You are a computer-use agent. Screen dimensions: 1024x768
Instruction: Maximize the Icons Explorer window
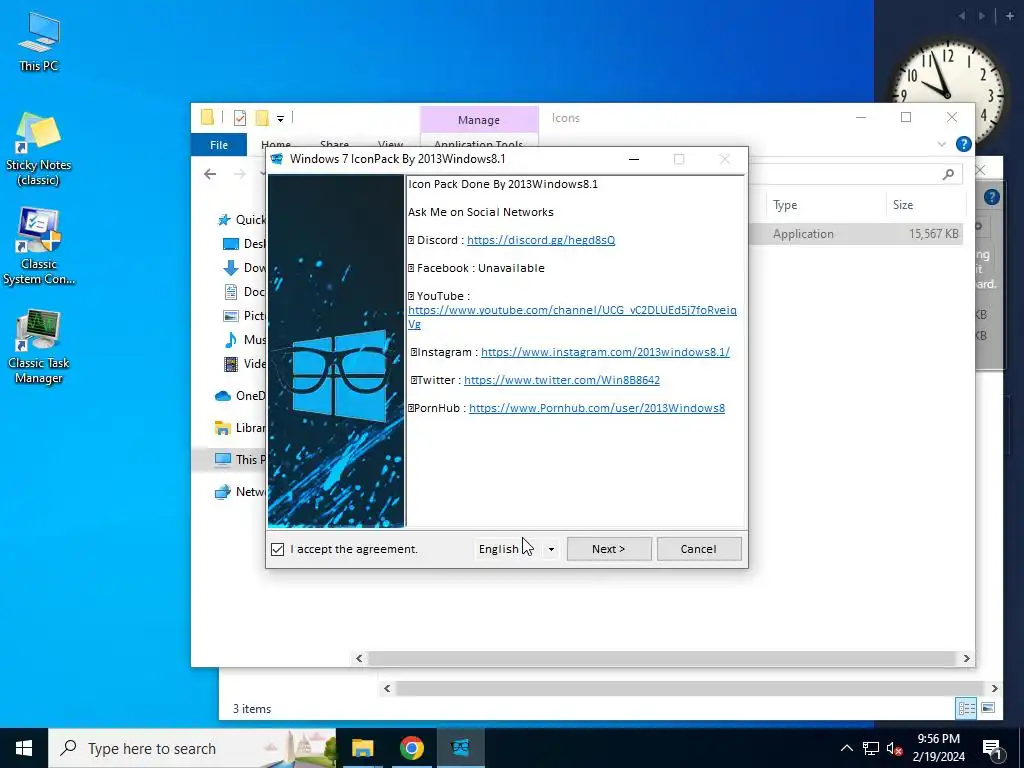click(x=906, y=118)
